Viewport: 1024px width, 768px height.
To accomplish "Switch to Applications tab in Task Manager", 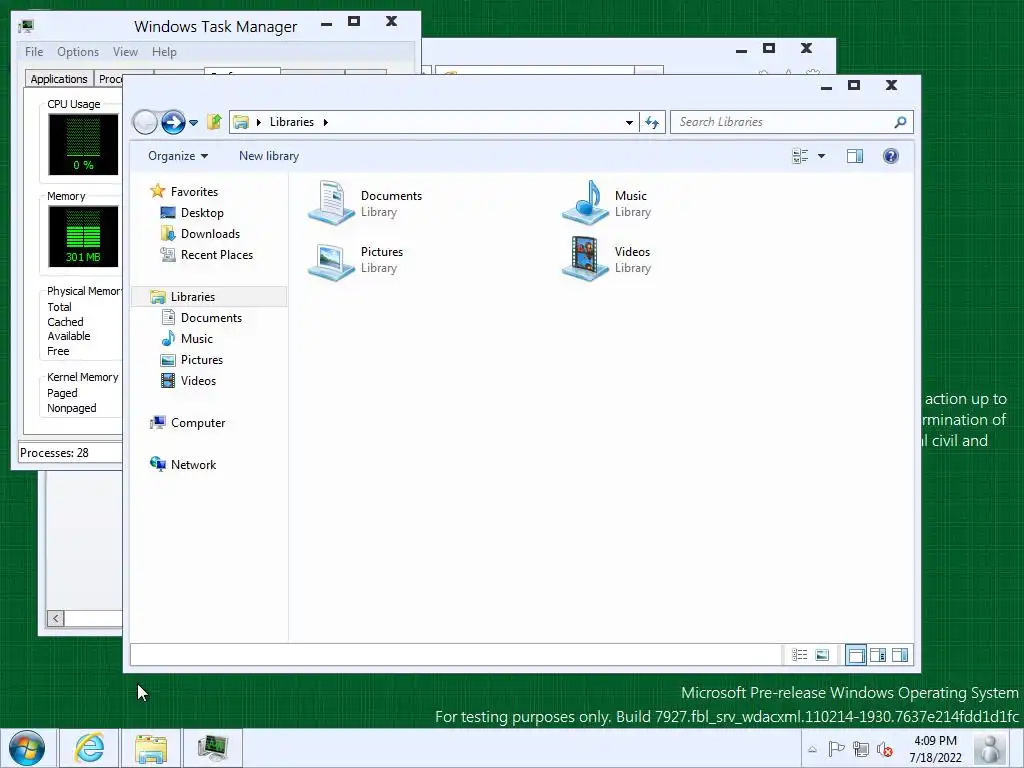I will 59,79.
